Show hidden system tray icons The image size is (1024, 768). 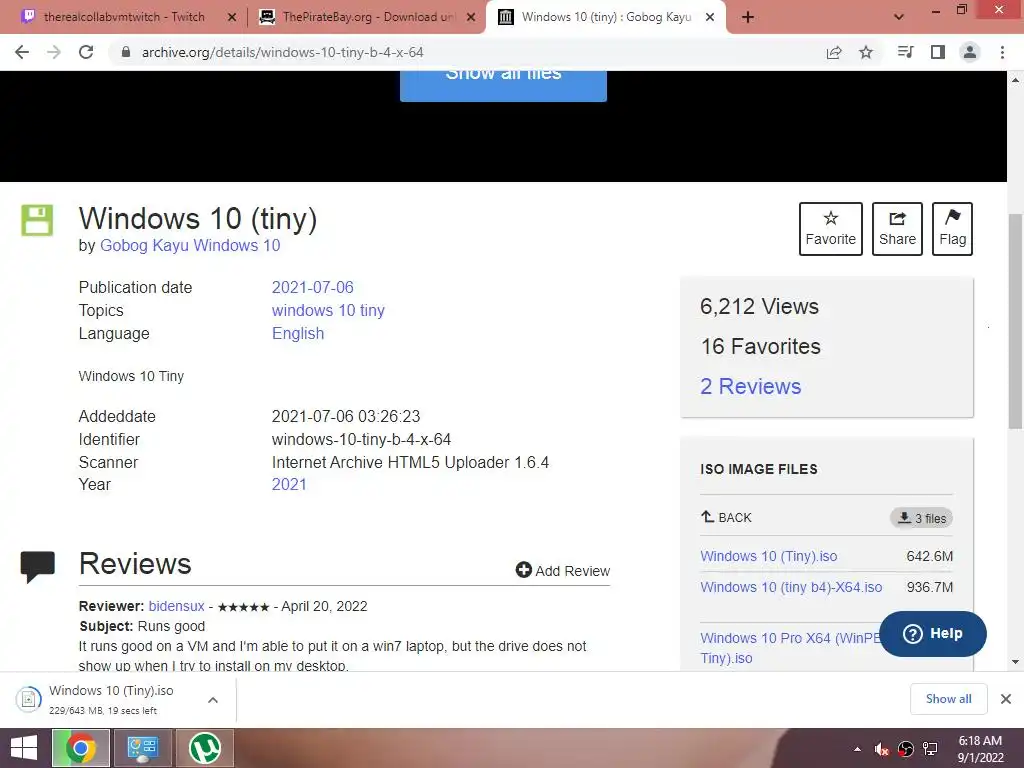point(857,749)
